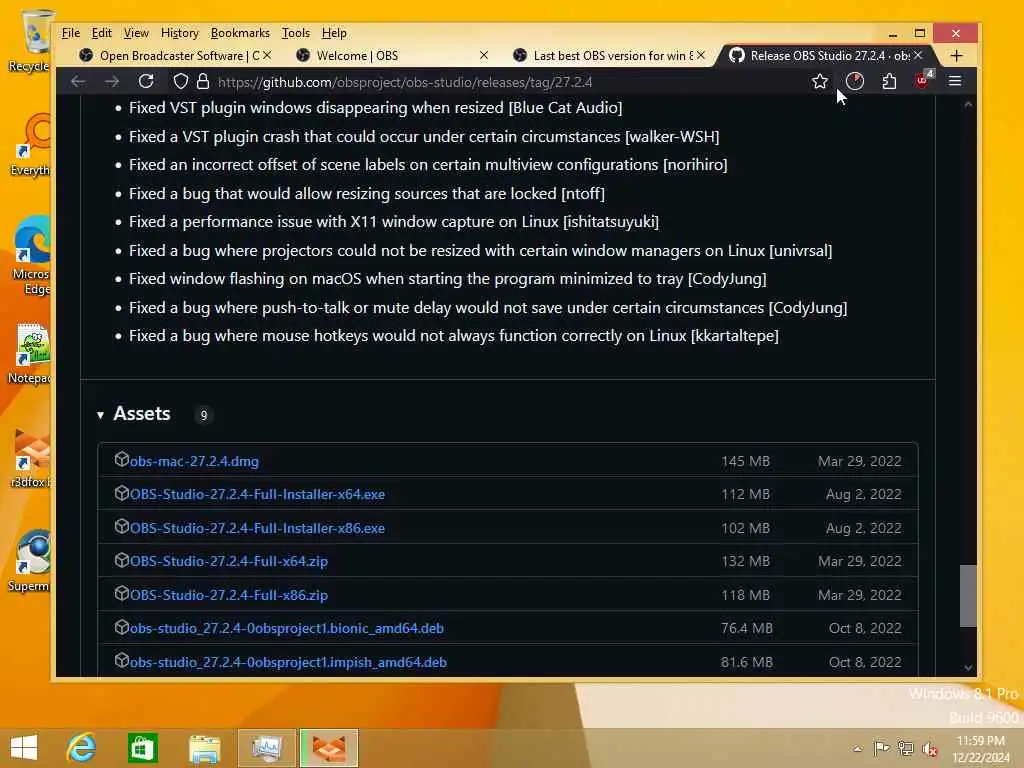Image resolution: width=1024 pixels, height=768 pixels.
Task: Open the circular red-needle toolbar icon
Action: click(x=854, y=82)
